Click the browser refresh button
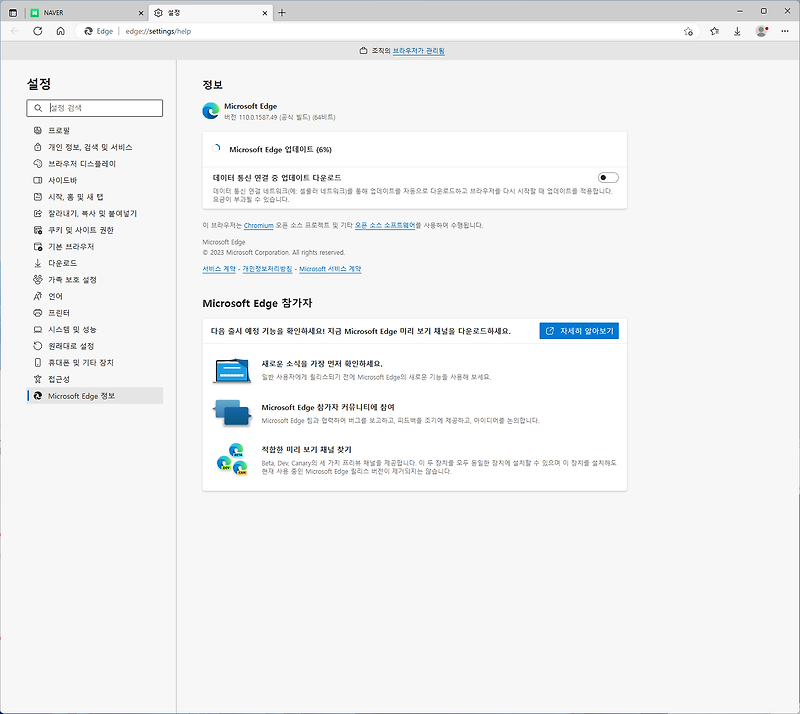800x714 pixels. coord(38,31)
